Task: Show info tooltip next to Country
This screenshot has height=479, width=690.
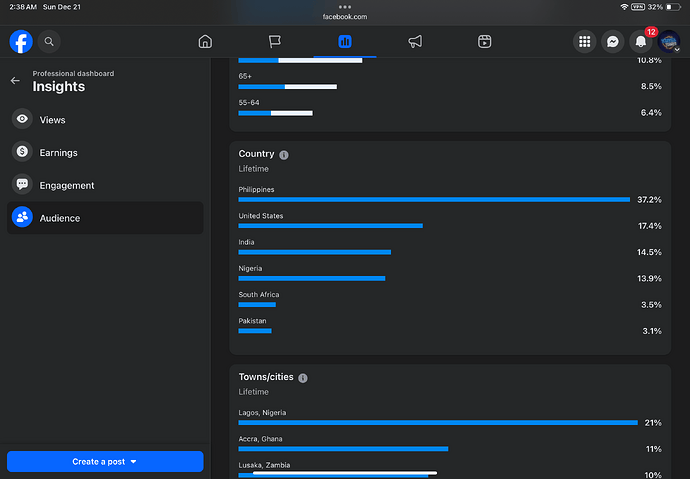Action: tap(284, 155)
